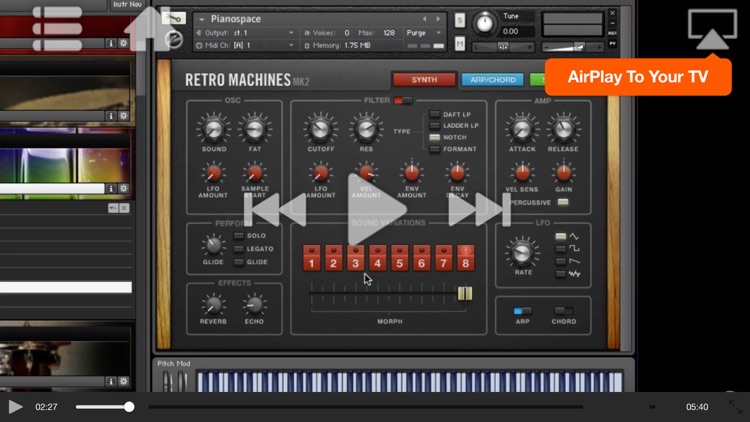Click the red SAMPLE START knob

tap(255, 173)
